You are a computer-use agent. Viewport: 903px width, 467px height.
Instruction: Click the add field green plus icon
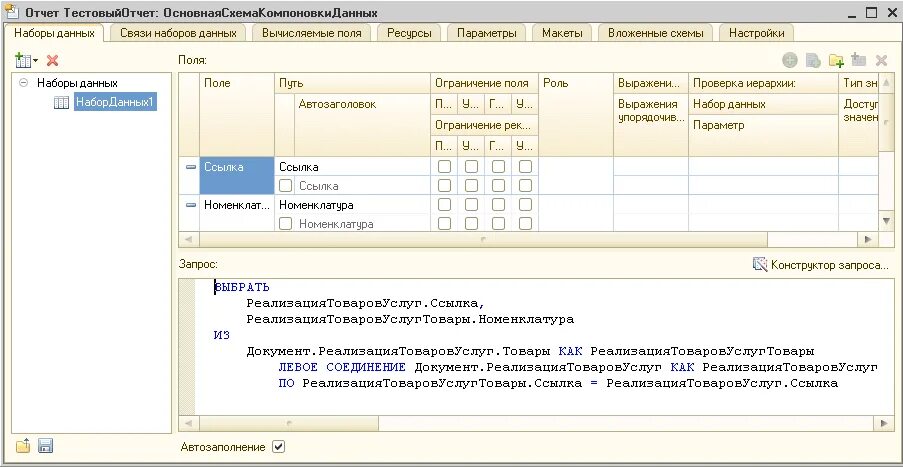point(789,60)
